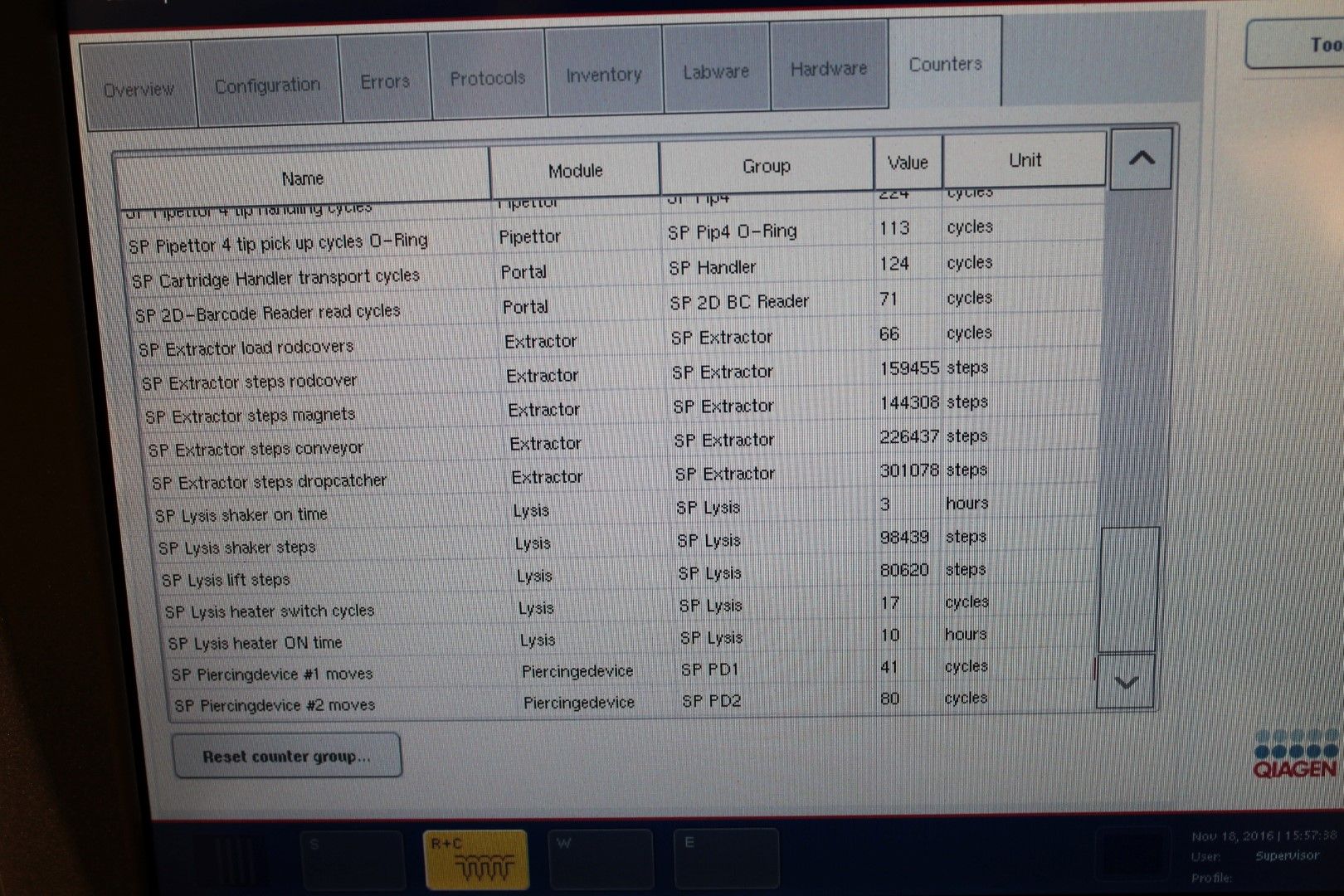Image resolution: width=1344 pixels, height=896 pixels.
Task: Sort by Module column header
Action: click(x=575, y=170)
